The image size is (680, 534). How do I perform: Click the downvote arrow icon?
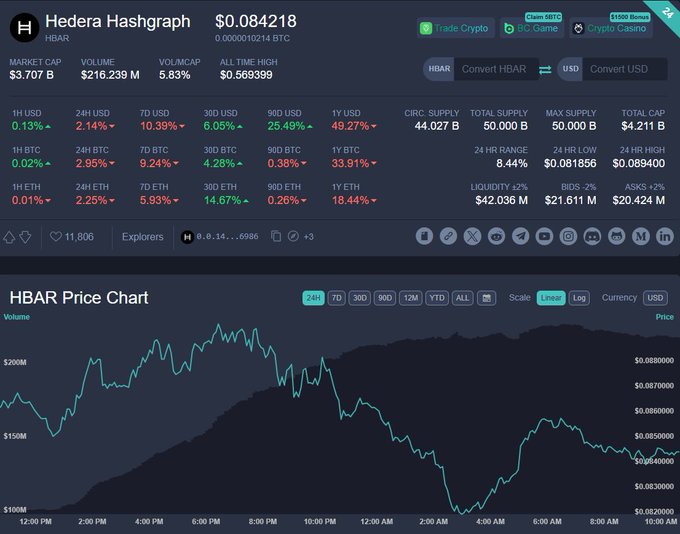coord(25,237)
